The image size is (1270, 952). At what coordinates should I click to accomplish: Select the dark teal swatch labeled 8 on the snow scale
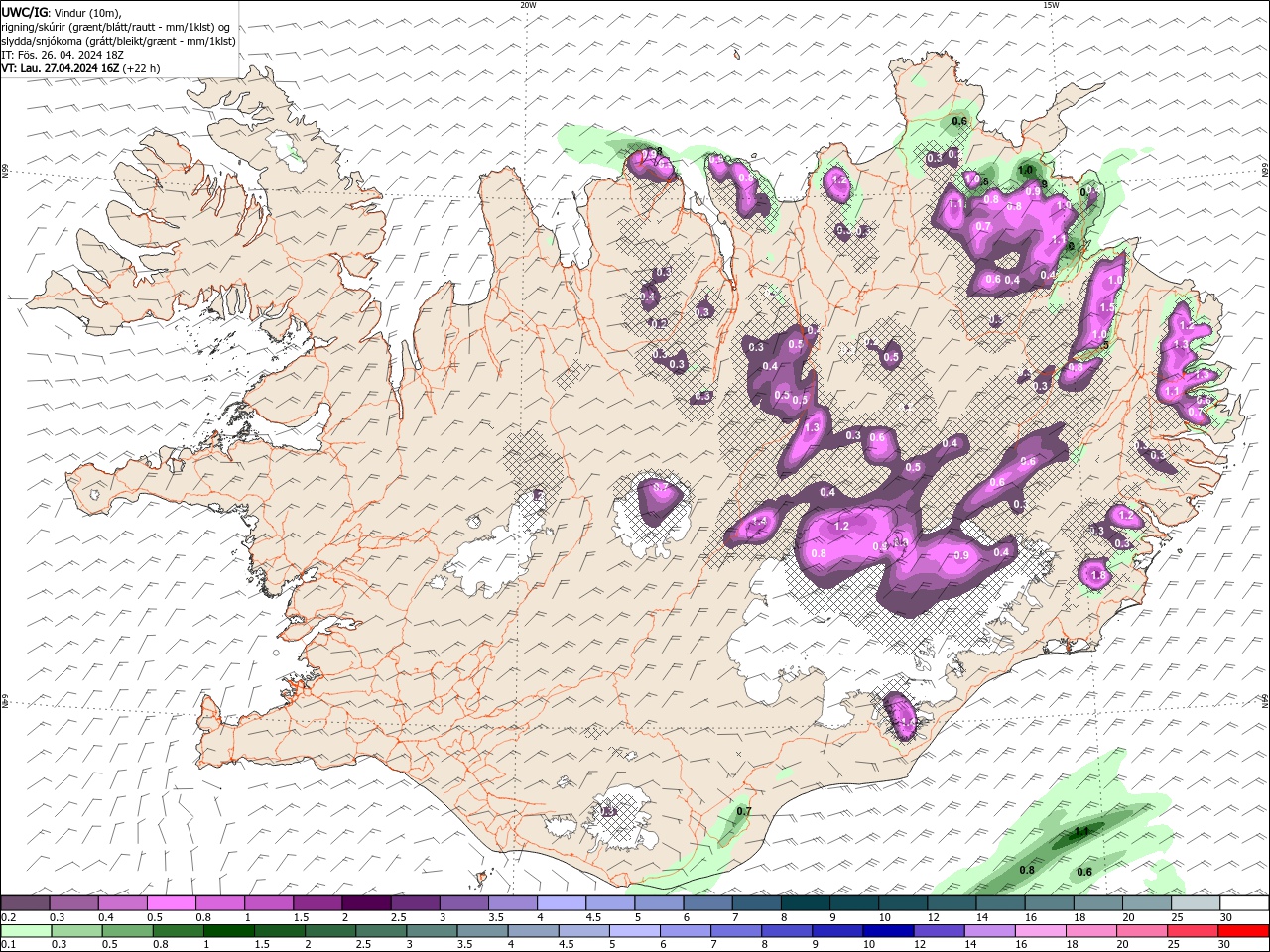click(806, 903)
